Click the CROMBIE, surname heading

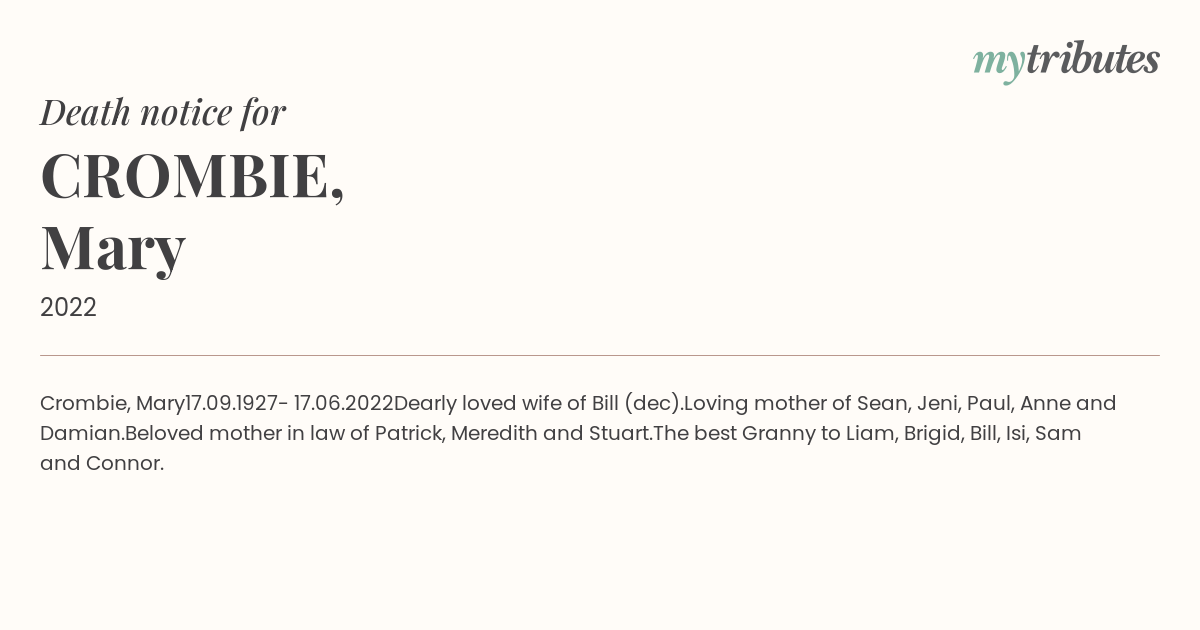192,176
